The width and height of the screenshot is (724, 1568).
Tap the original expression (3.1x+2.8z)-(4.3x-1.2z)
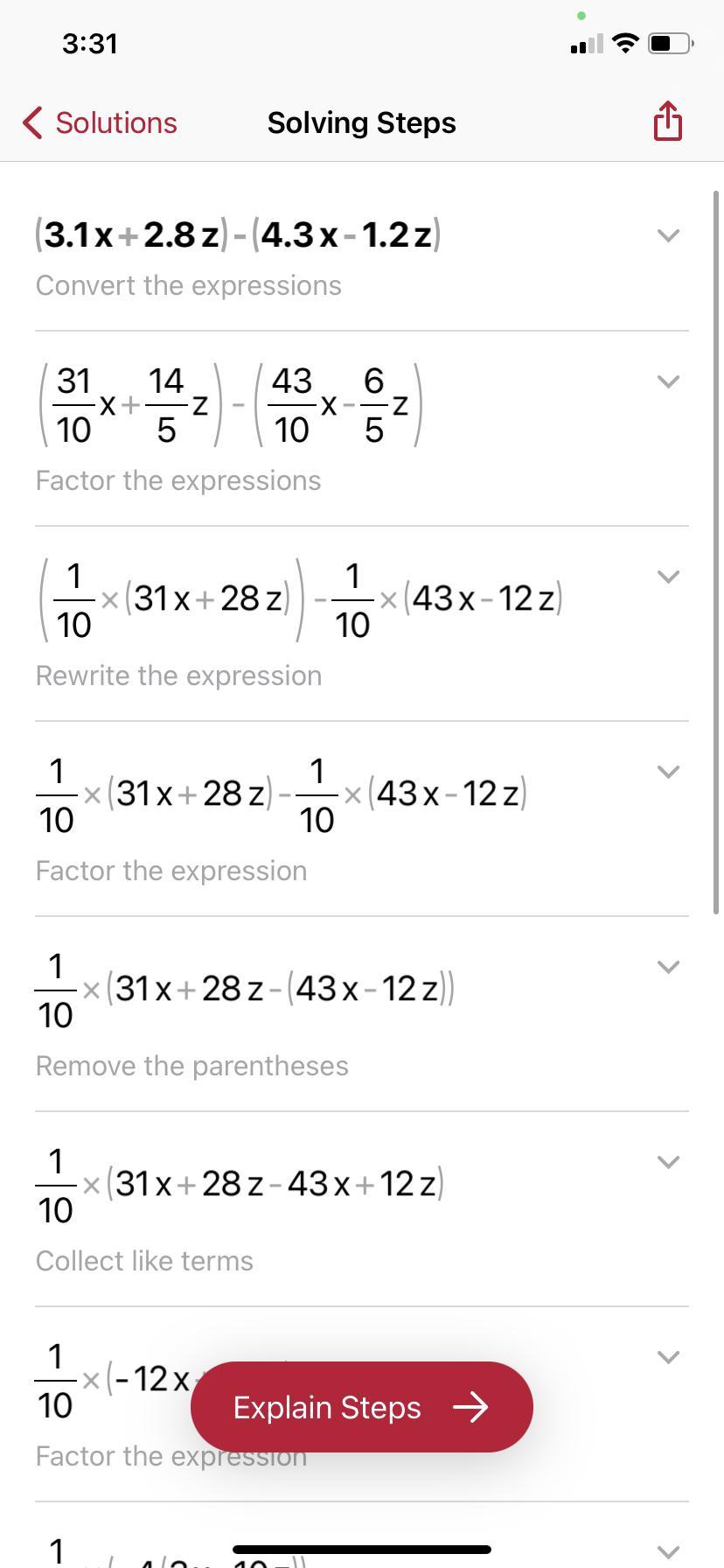point(238,234)
